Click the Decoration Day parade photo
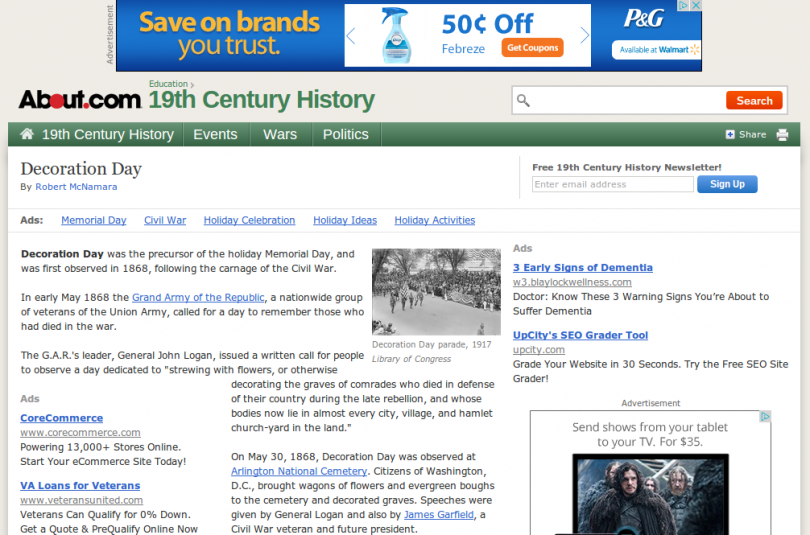 [x=436, y=292]
